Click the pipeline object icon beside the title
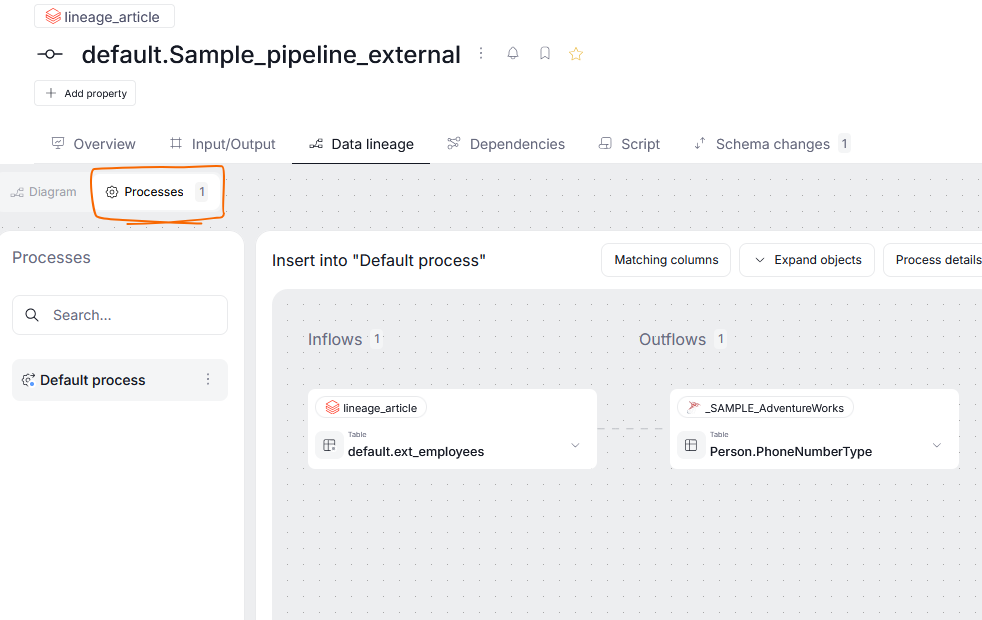982x620 pixels. tap(50, 54)
